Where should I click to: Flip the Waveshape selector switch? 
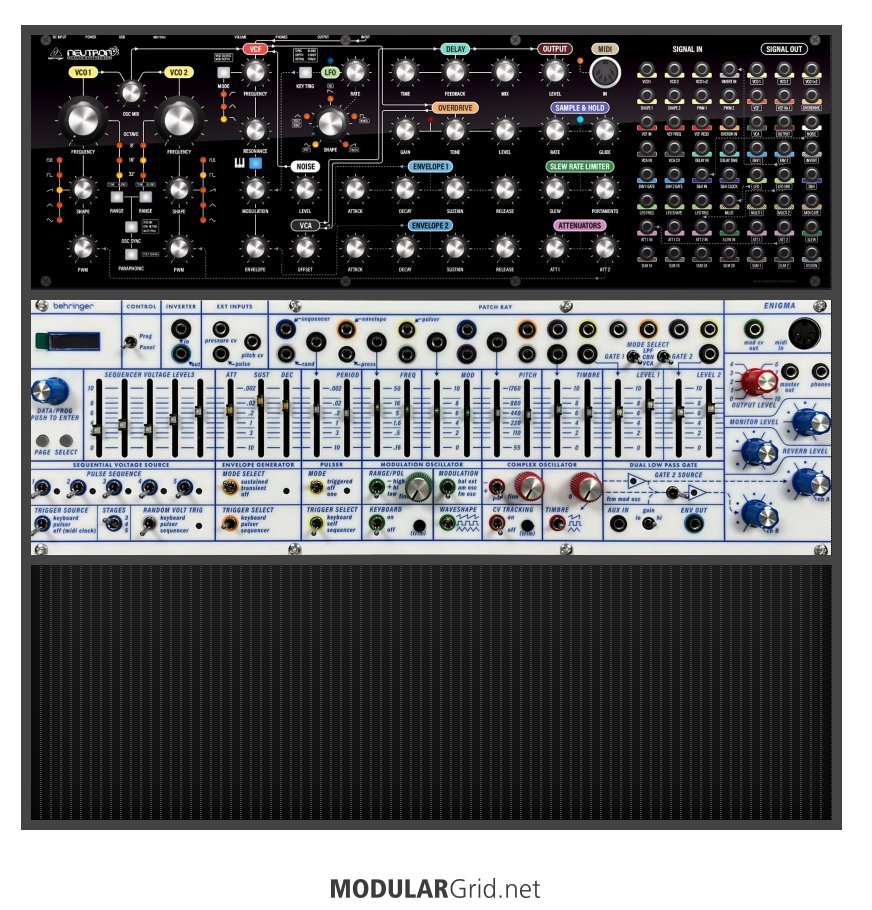click(446, 523)
